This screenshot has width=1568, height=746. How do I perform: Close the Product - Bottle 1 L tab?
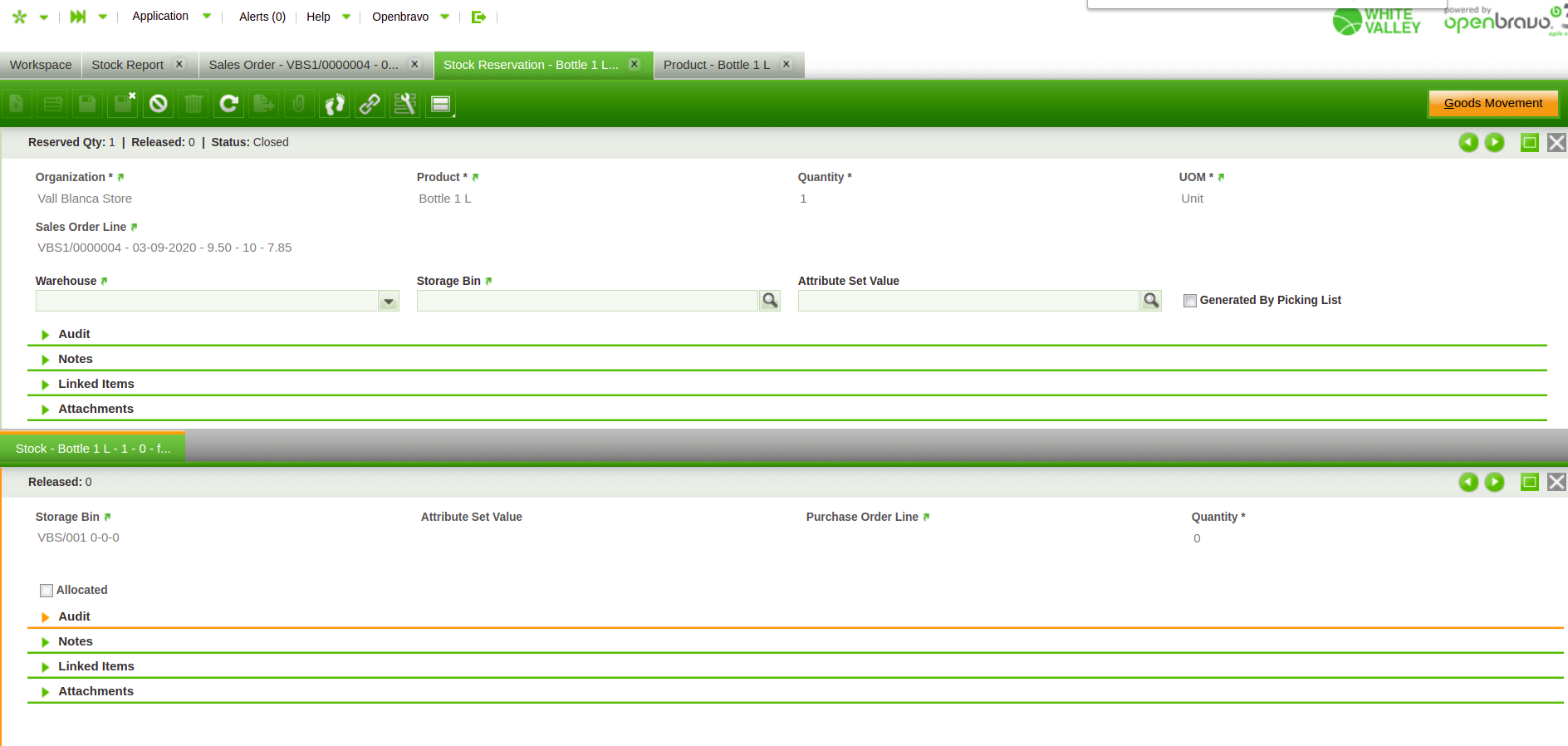point(786,64)
